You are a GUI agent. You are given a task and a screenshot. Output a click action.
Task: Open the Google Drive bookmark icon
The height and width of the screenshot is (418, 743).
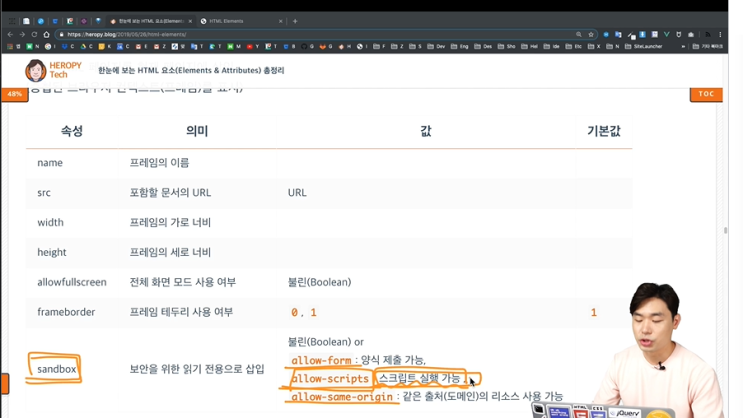83,46
